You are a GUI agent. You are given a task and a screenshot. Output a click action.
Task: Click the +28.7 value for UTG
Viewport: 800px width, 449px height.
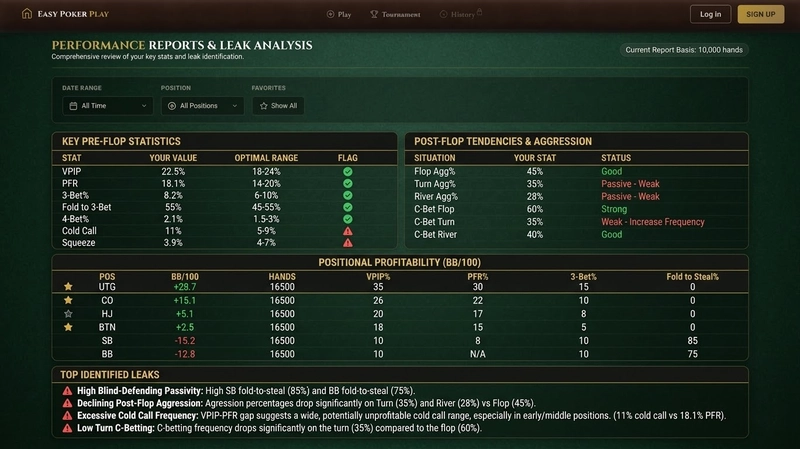[185, 287]
